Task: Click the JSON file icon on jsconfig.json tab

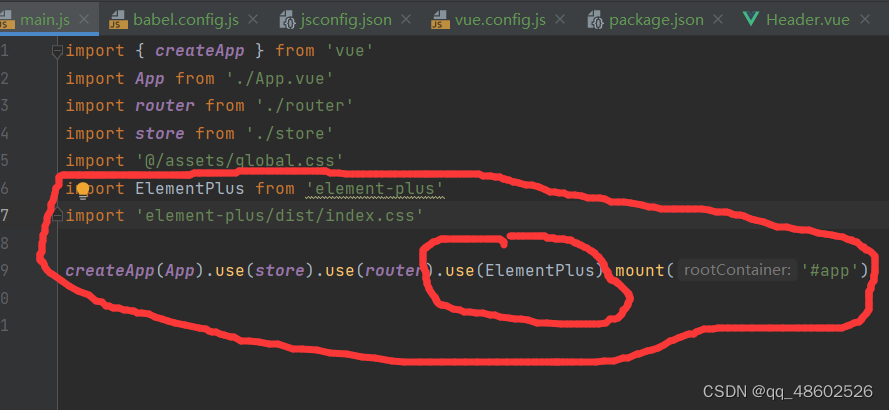Action: (289, 20)
